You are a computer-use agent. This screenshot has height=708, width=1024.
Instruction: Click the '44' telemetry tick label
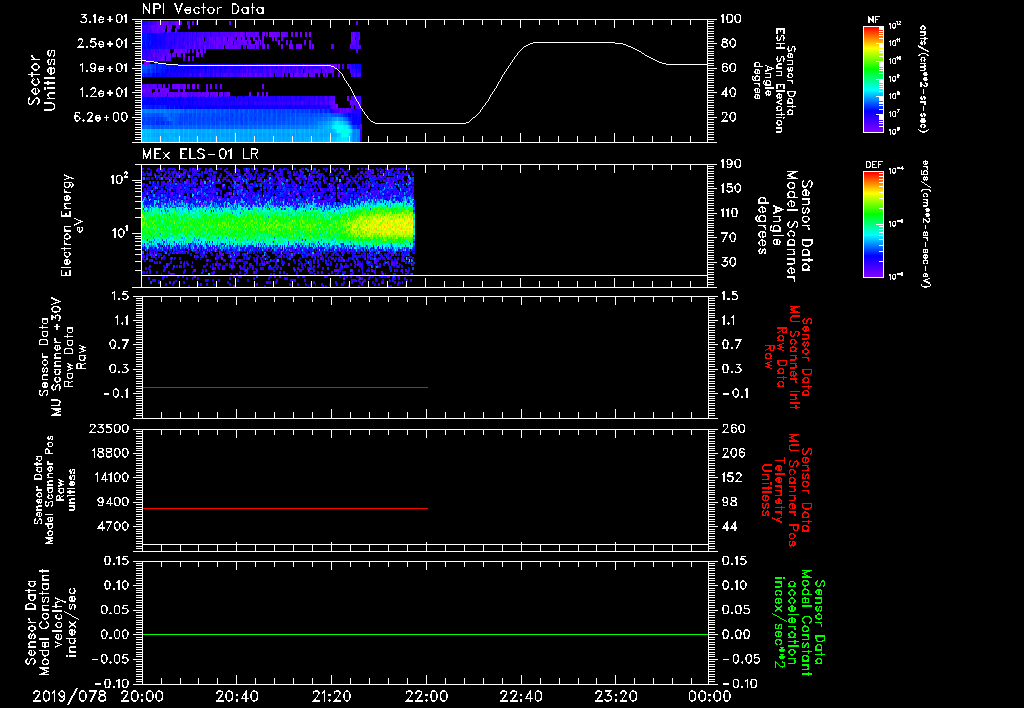pyautogui.click(x=729, y=526)
